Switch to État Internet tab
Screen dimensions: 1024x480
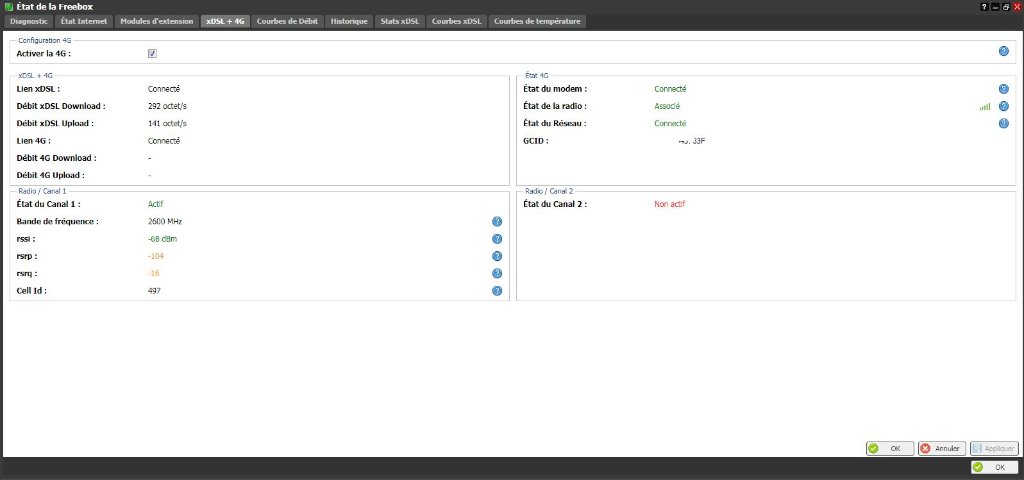click(83, 21)
